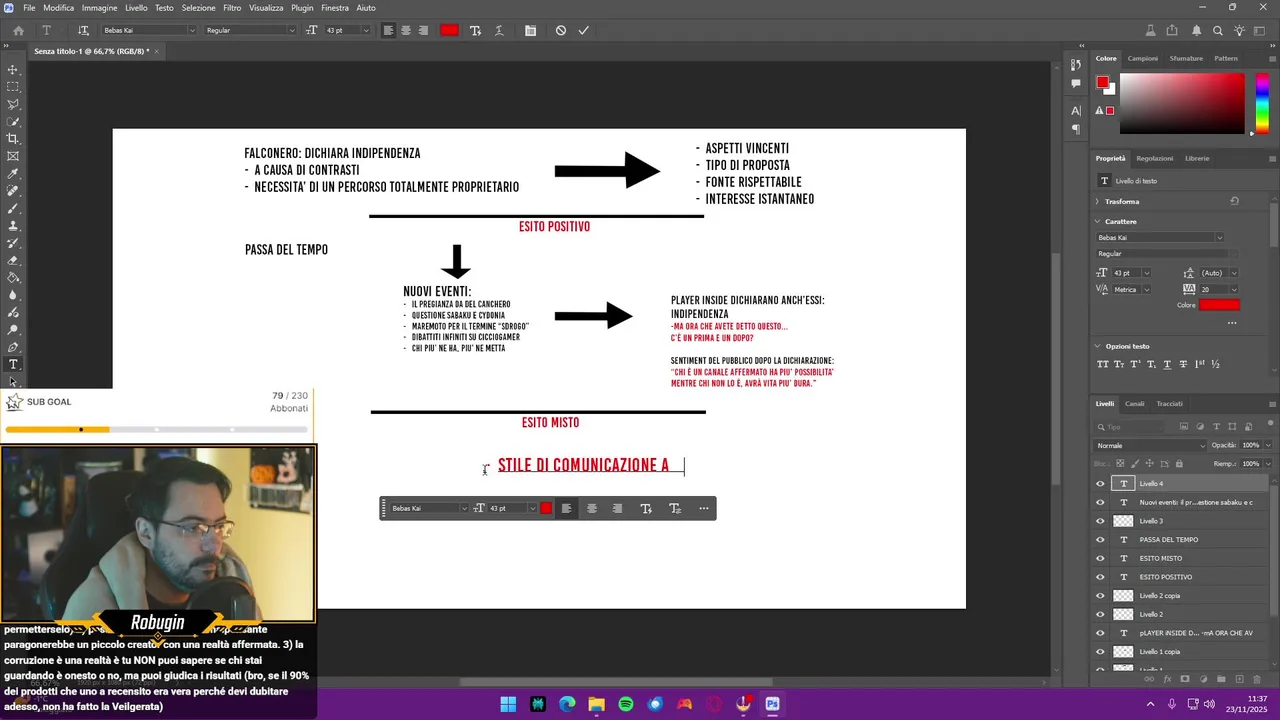1280x720 pixels.
Task: Switch to the Canali tab
Action: (1135, 404)
